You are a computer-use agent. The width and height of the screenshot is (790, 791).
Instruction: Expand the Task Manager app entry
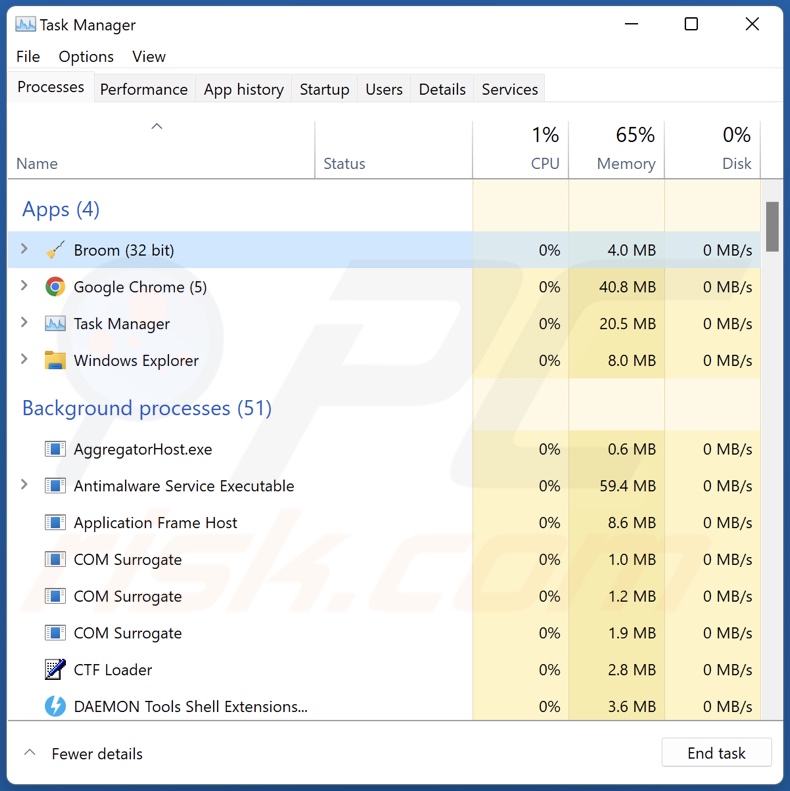24,322
